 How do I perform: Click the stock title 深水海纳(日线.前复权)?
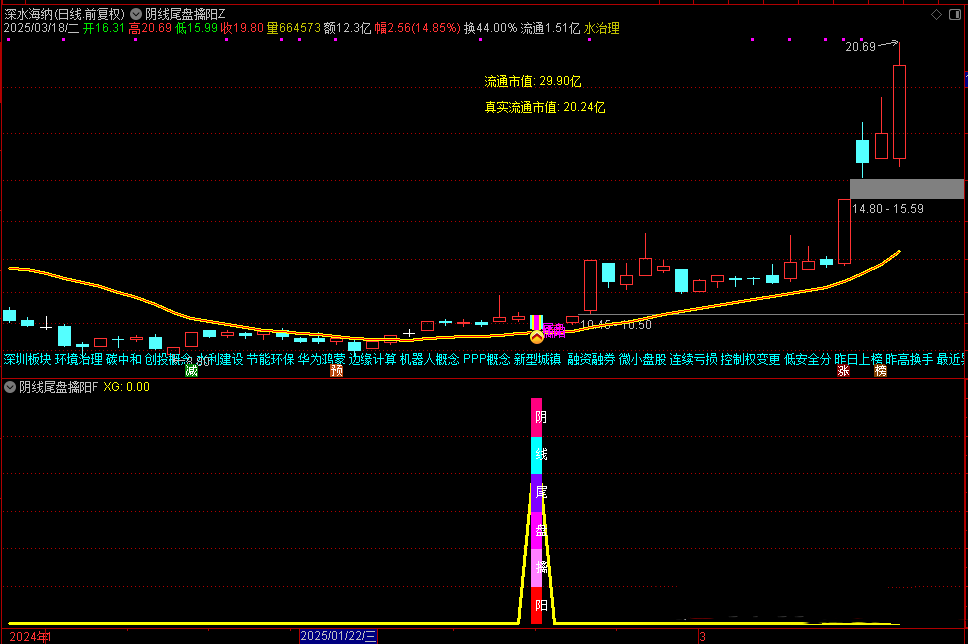point(64,14)
